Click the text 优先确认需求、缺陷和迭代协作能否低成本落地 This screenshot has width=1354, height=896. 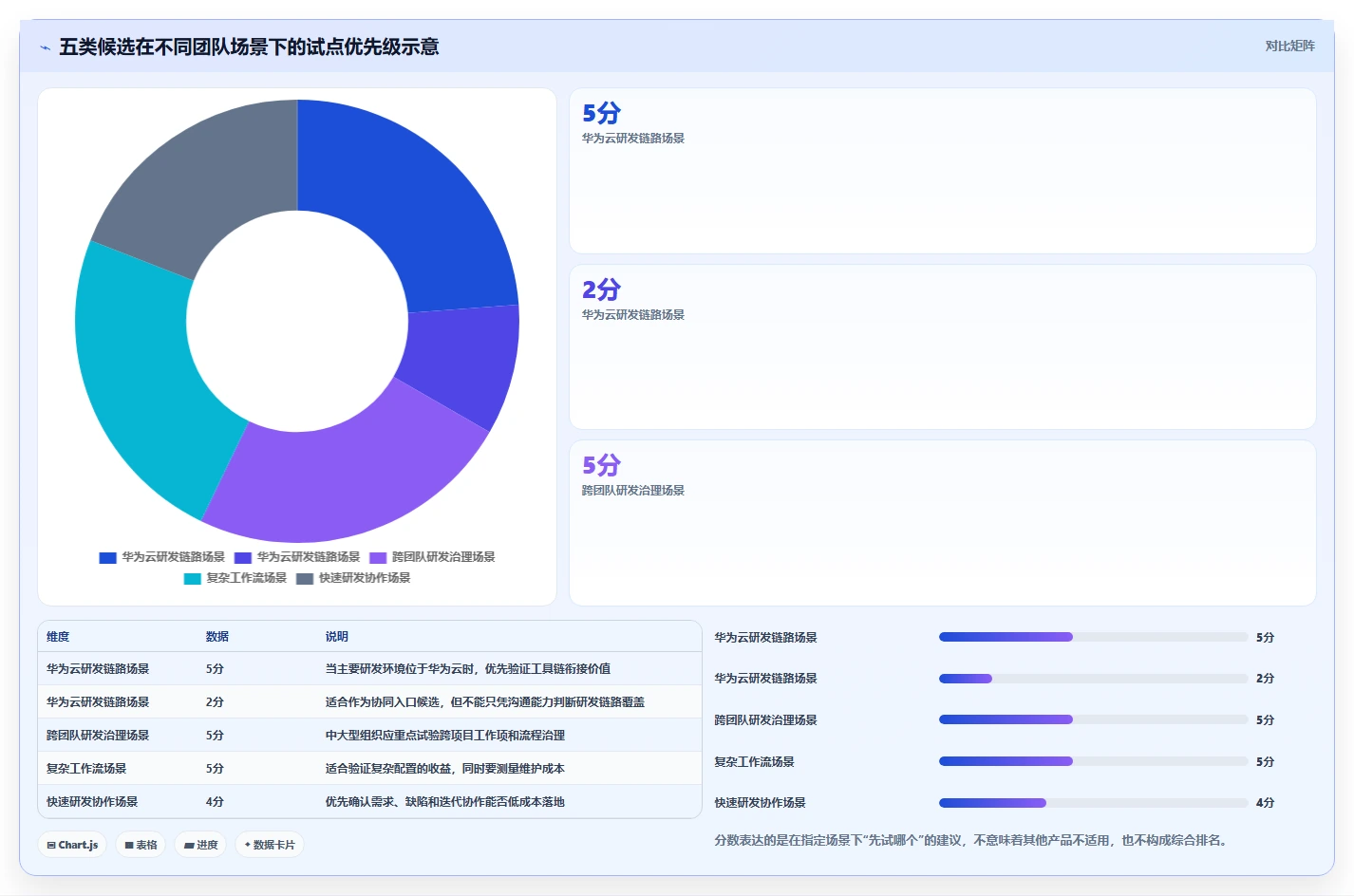click(x=445, y=802)
